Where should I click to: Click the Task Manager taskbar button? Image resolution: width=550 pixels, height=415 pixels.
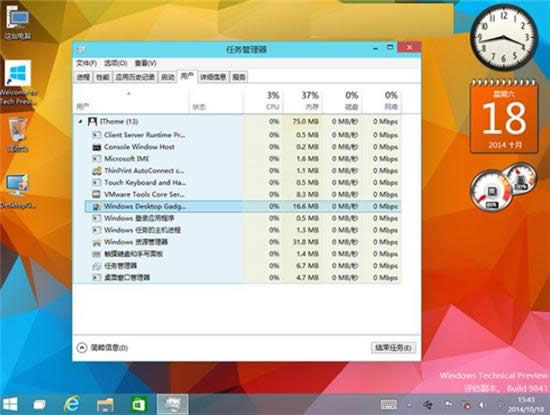pyautogui.click(x=172, y=404)
